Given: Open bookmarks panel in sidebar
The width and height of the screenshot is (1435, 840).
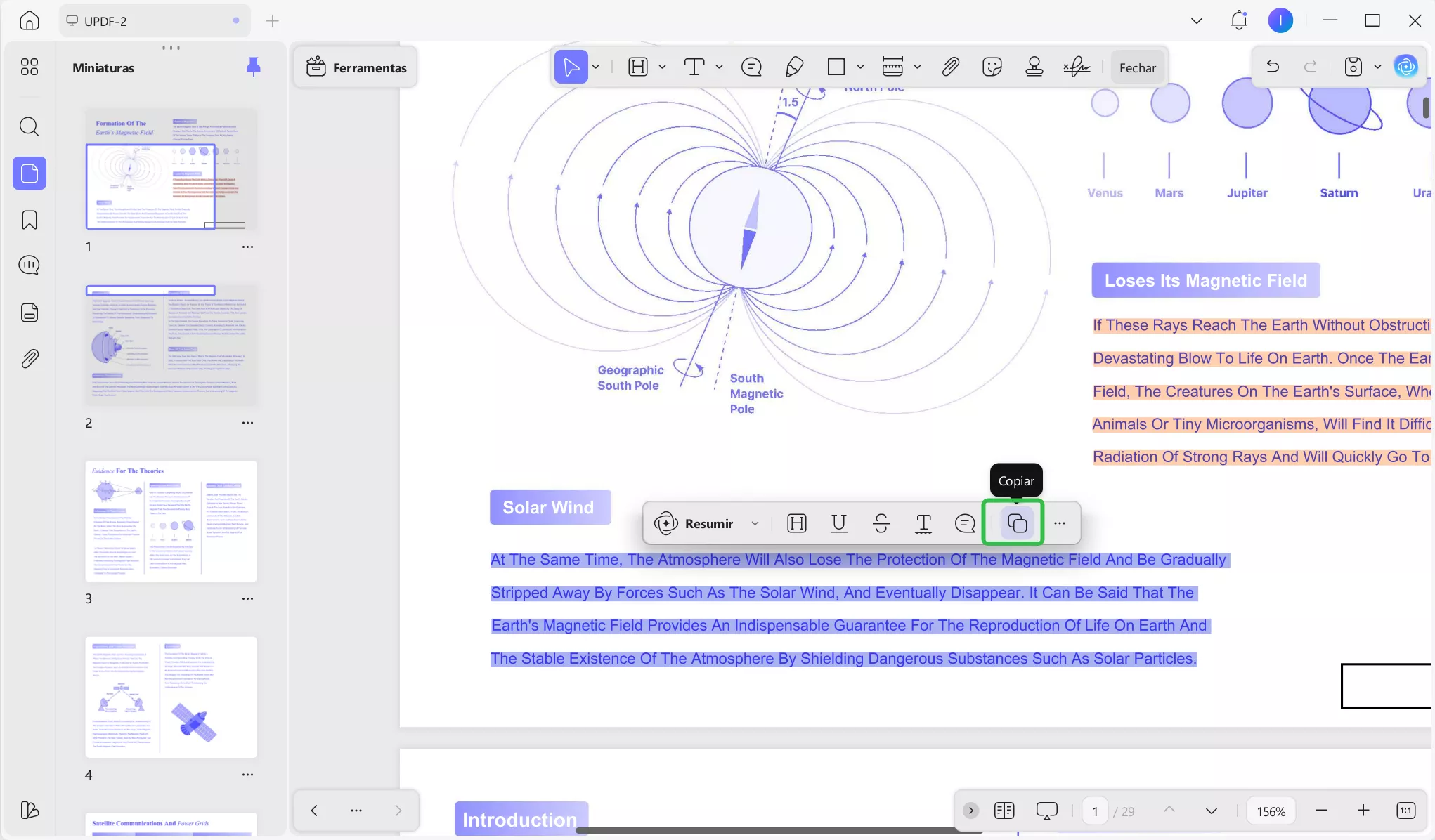Looking at the screenshot, I should tap(30, 220).
